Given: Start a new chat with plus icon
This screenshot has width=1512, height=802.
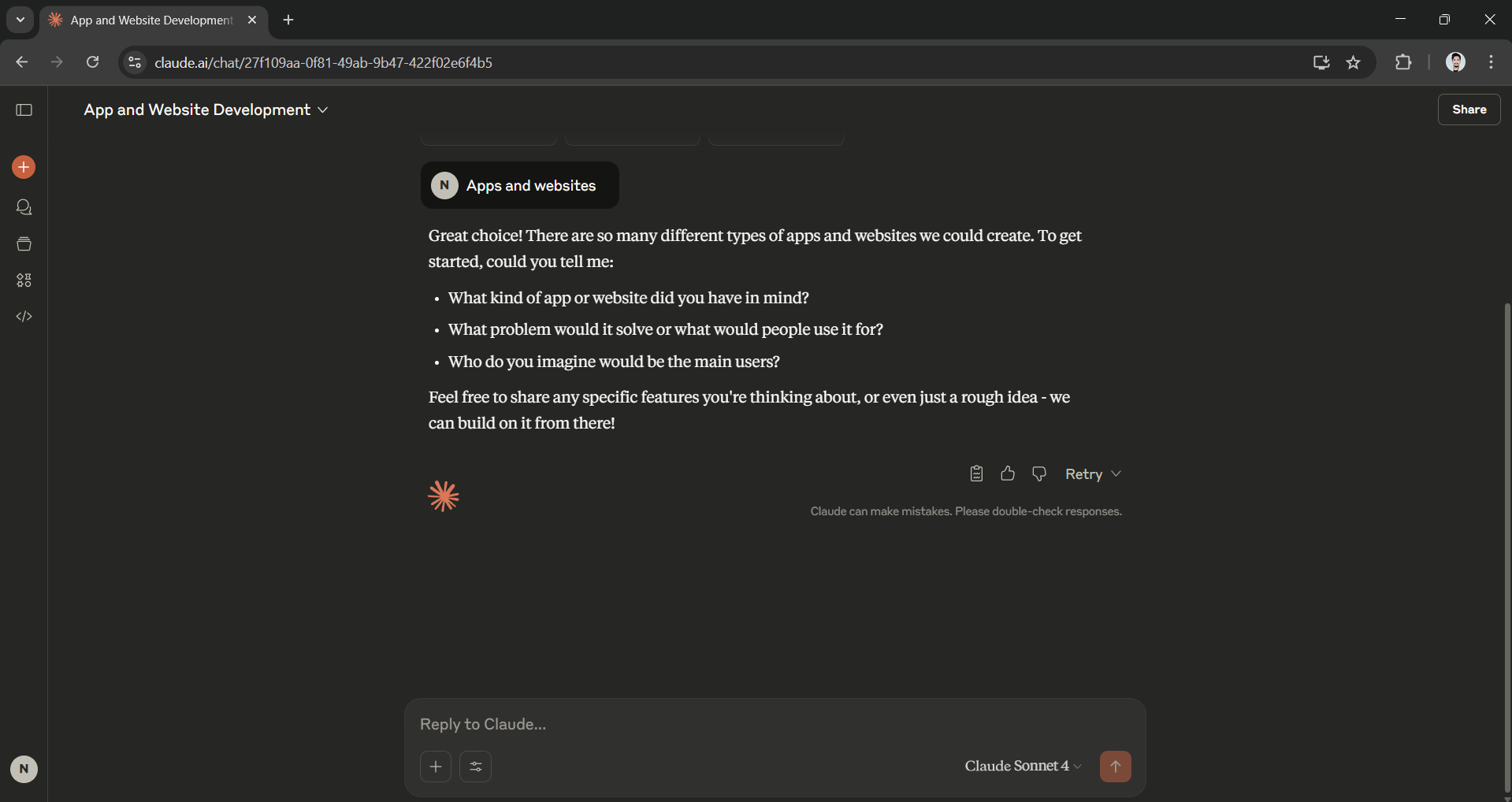Looking at the screenshot, I should click(x=24, y=167).
